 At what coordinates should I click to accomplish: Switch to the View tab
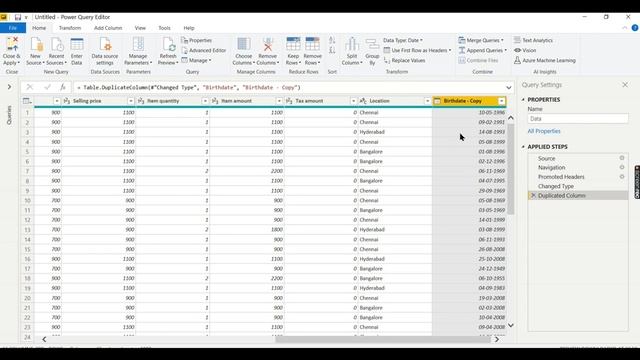[140, 28]
